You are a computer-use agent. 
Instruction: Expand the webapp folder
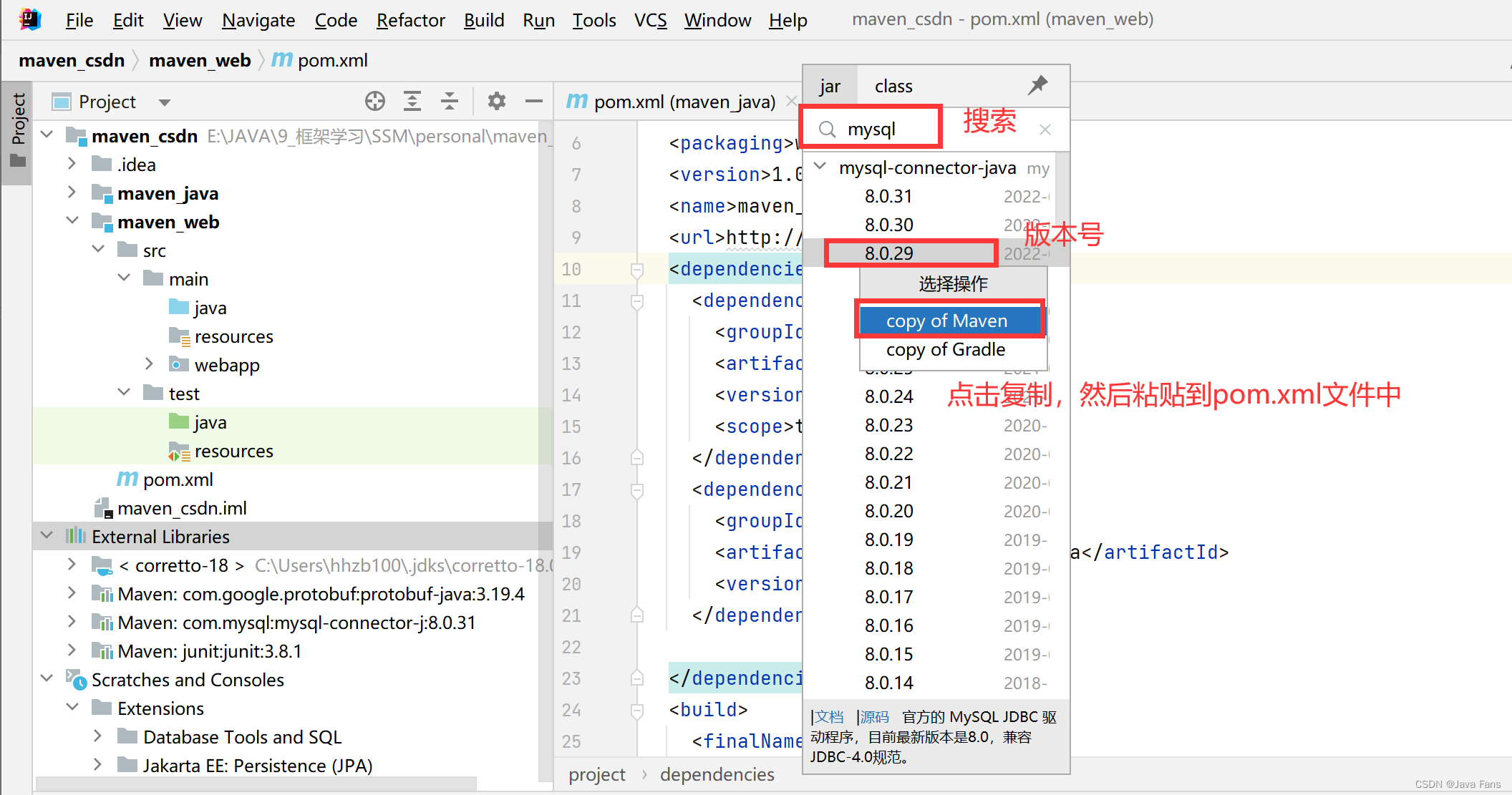pos(149,364)
